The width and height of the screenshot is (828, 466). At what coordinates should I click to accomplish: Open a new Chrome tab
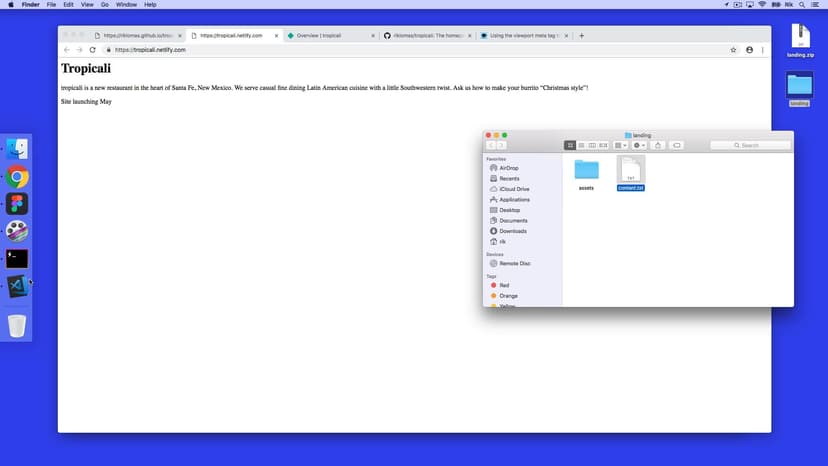coord(582,35)
